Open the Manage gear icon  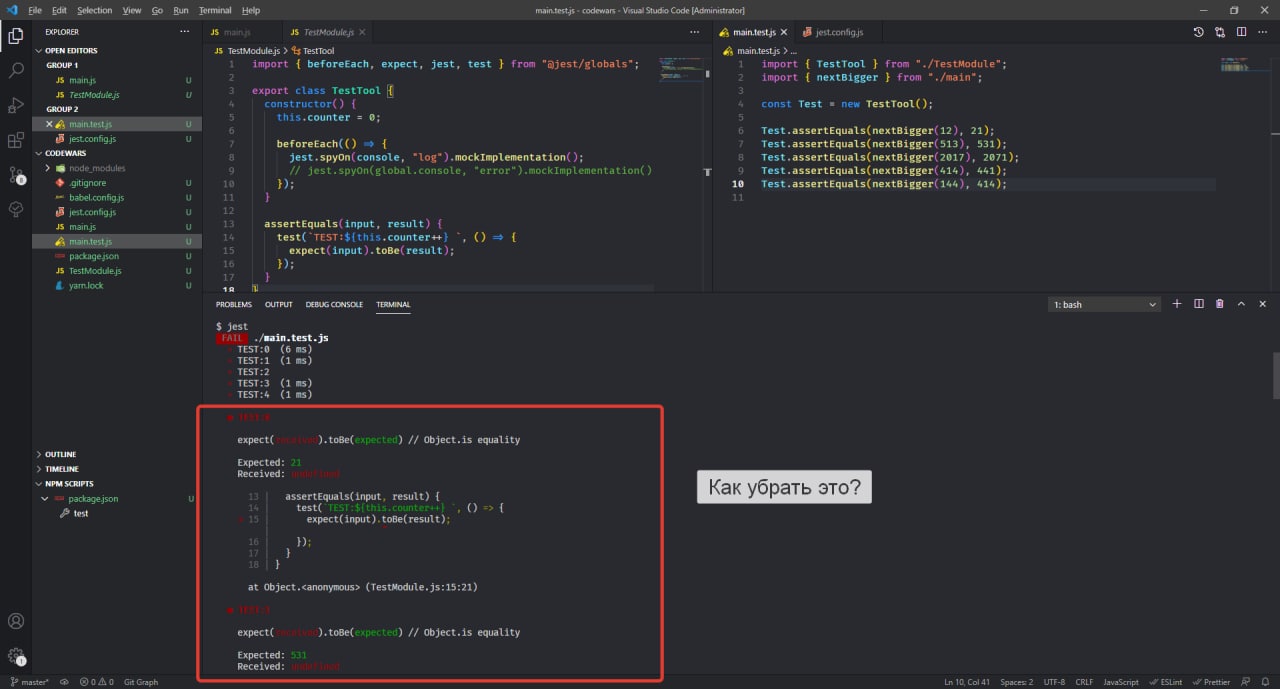coord(16,656)
